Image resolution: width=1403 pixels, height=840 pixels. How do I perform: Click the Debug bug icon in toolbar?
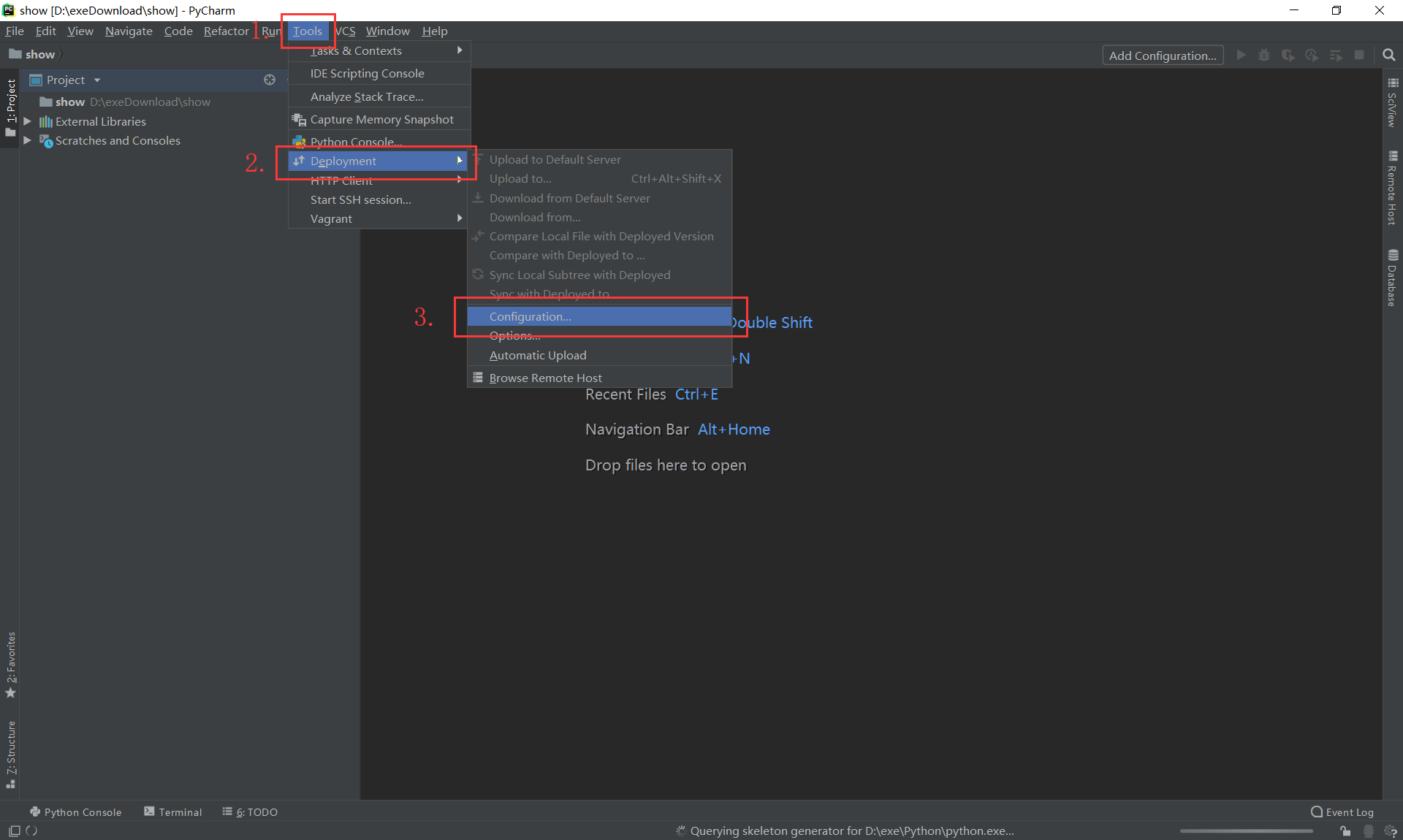pyautogui.click(x=1264, y=55)
